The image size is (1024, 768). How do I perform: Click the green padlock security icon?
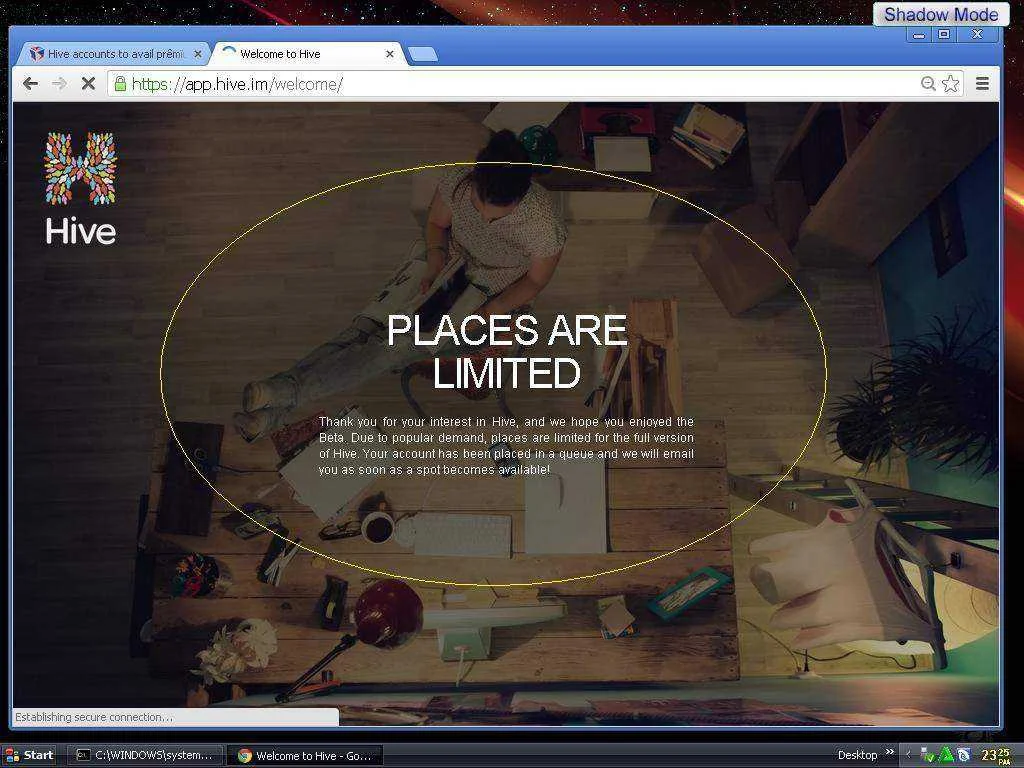(x=120, y=84)
